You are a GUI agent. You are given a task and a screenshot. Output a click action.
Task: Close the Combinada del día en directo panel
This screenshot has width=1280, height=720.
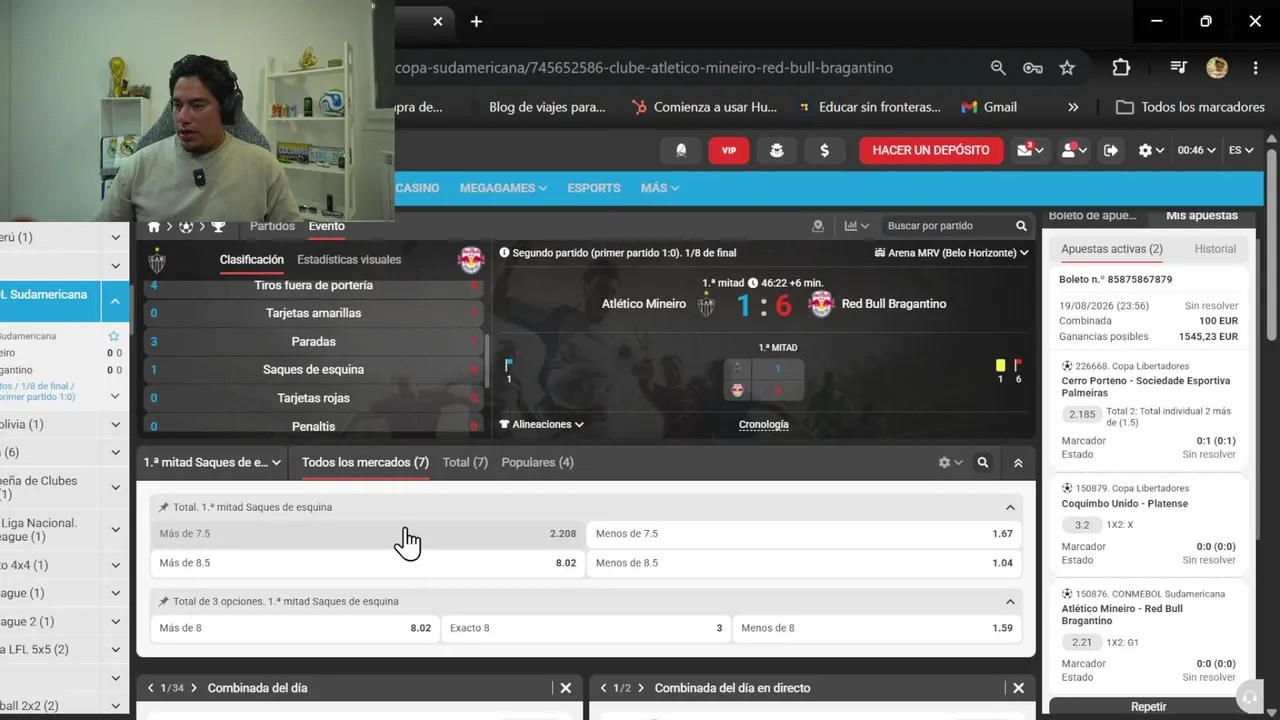tap(1018, 688)
